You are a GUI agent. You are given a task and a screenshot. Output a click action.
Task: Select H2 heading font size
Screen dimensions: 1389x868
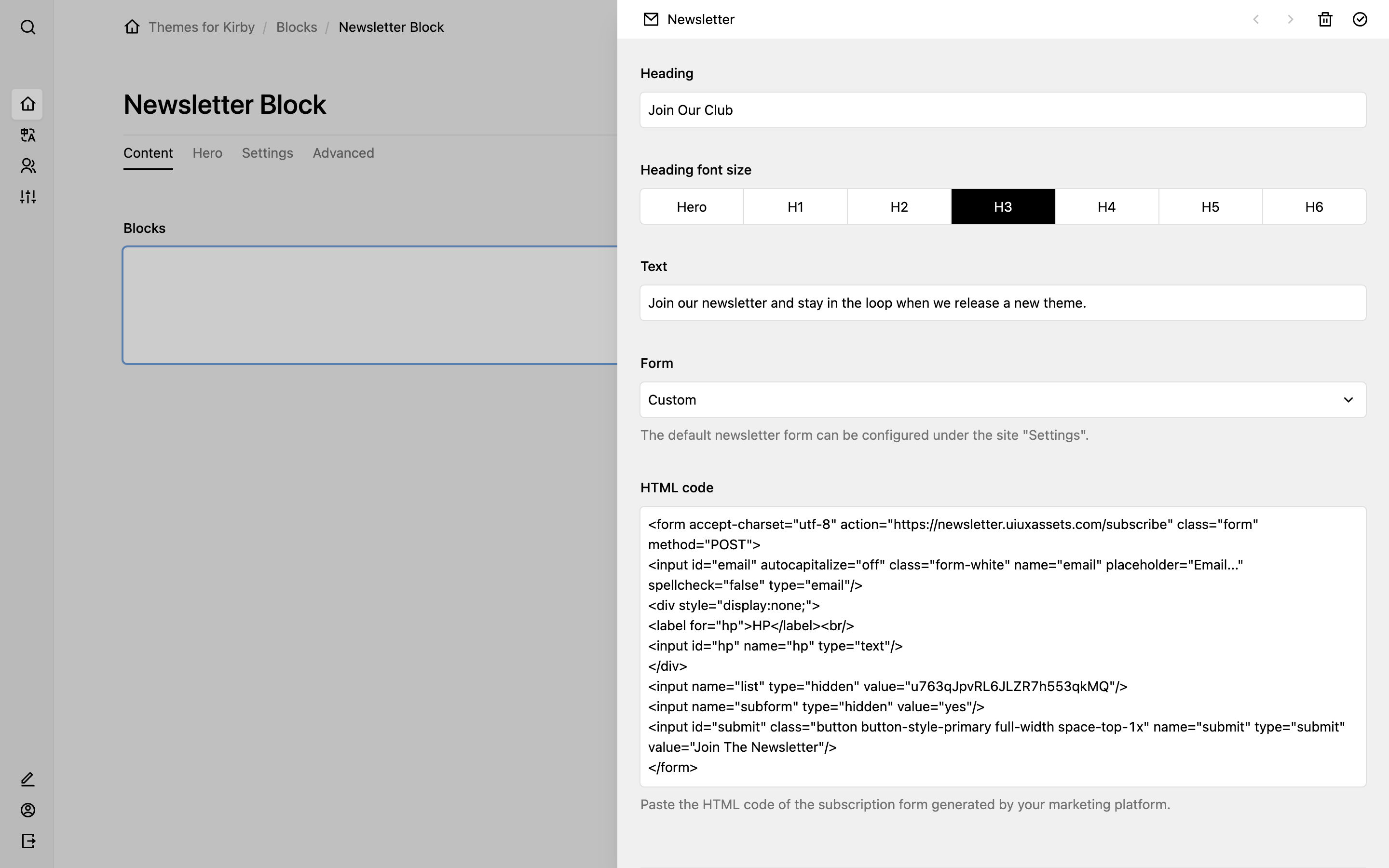[899, 207]
